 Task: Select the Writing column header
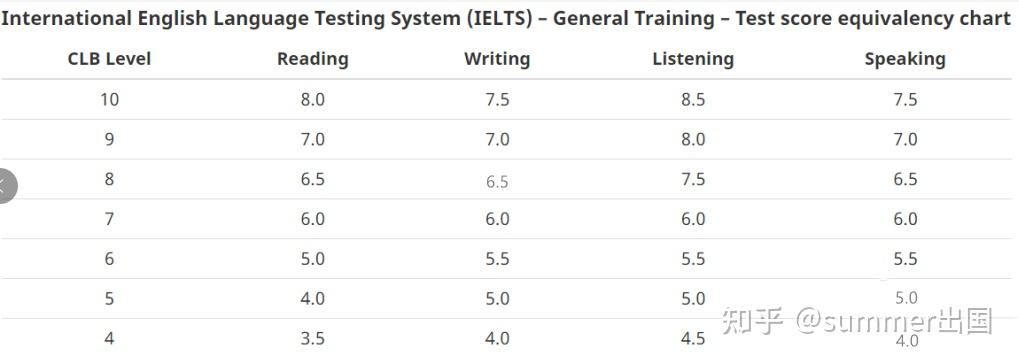click(497, 59)
